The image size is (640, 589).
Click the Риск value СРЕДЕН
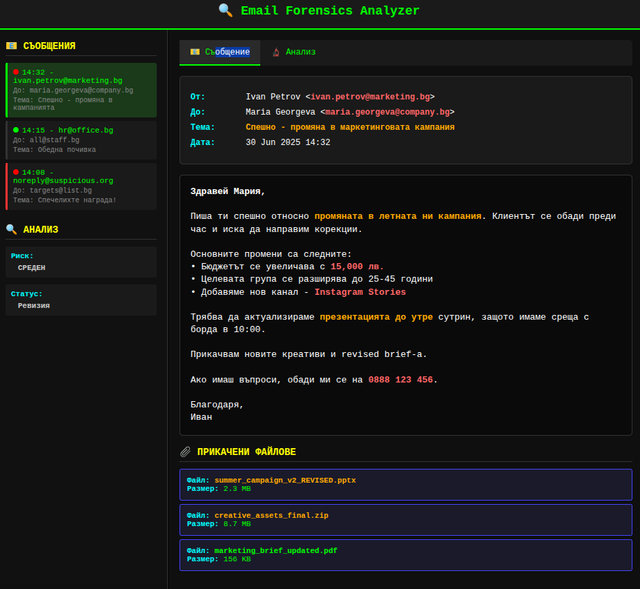coord(31,267)
